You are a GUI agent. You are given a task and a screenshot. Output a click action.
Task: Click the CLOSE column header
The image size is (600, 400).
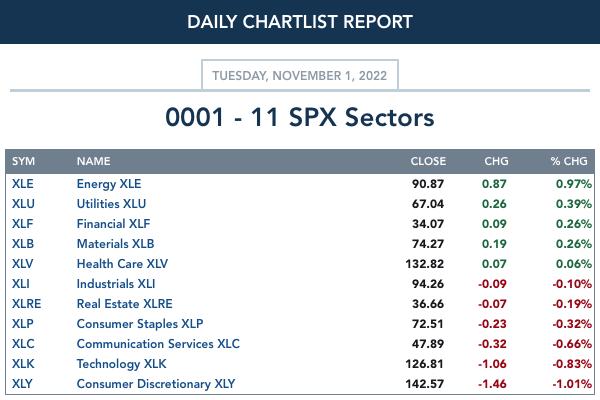(x=428, y=161)
